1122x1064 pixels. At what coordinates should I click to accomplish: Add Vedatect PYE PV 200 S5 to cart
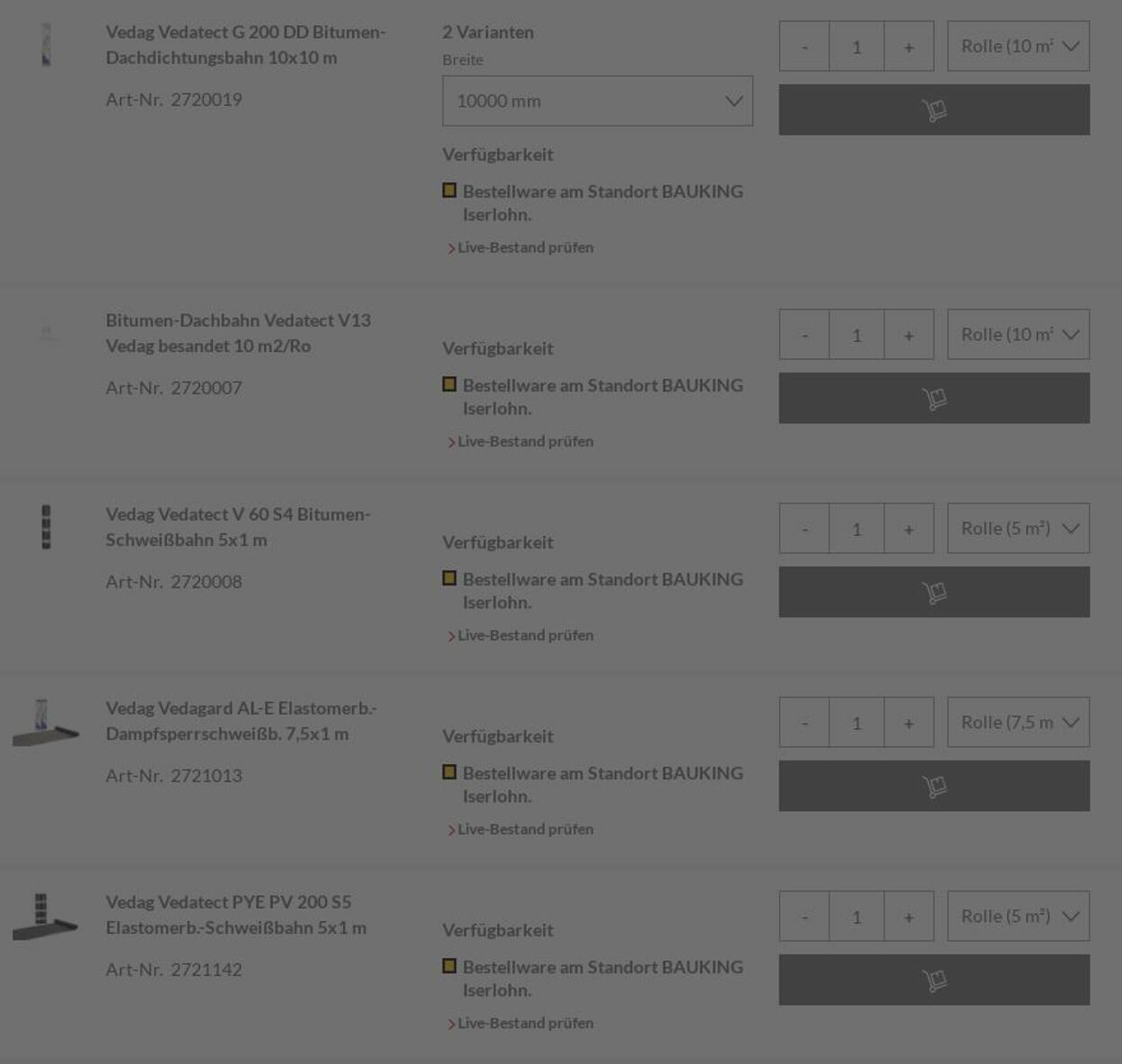(x=934, y=980)
